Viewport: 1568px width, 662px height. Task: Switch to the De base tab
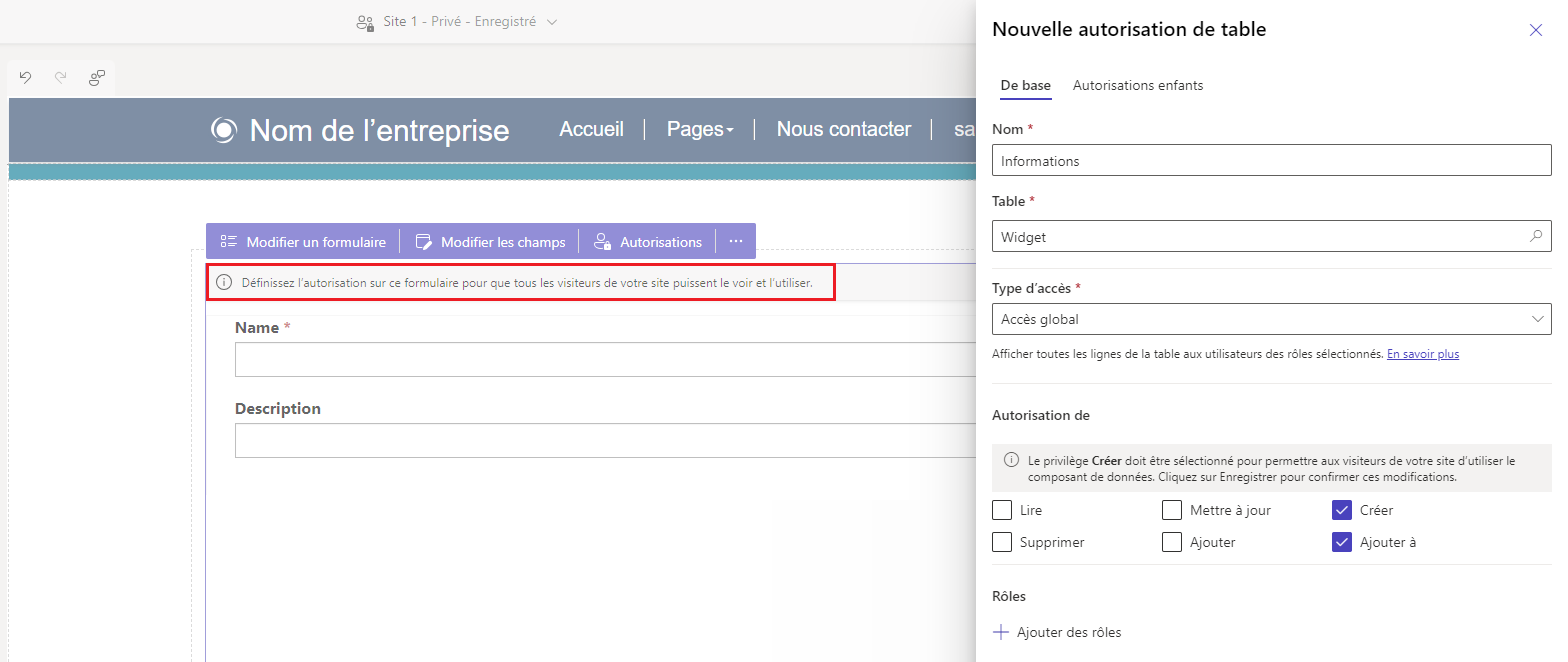point(1025,85)
